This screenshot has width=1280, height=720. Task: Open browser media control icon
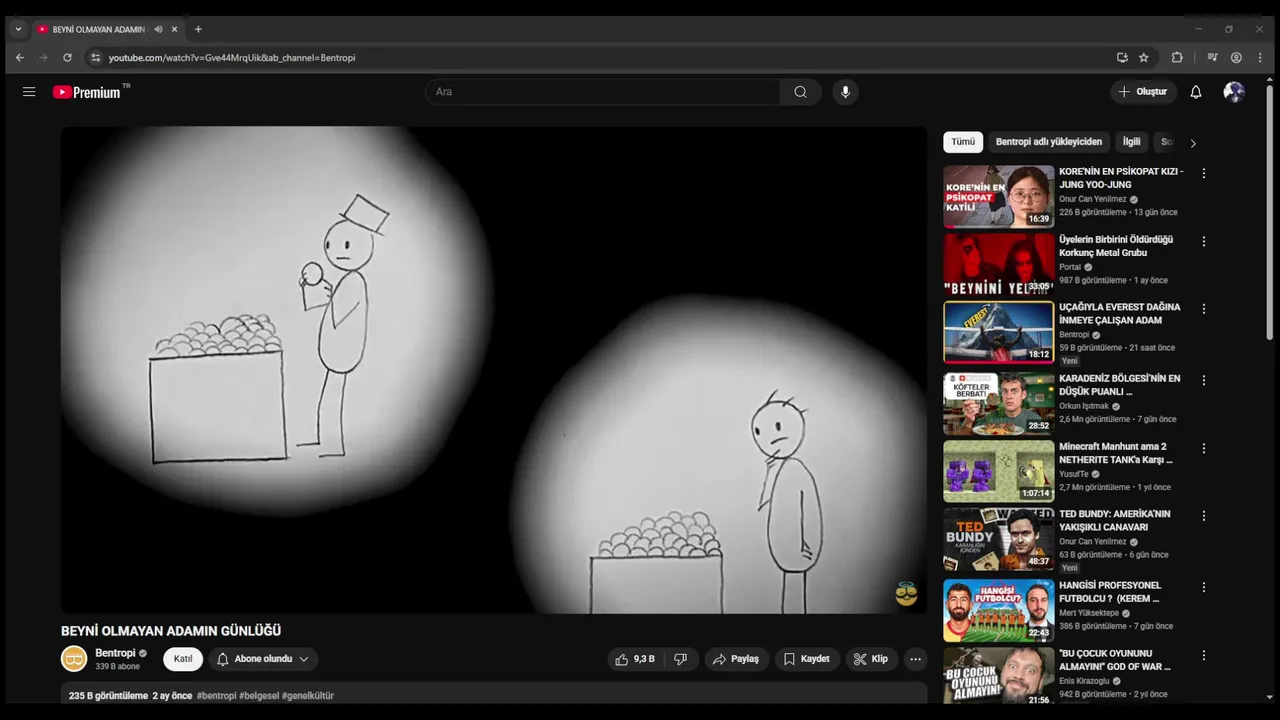(x=1212, y=58)
